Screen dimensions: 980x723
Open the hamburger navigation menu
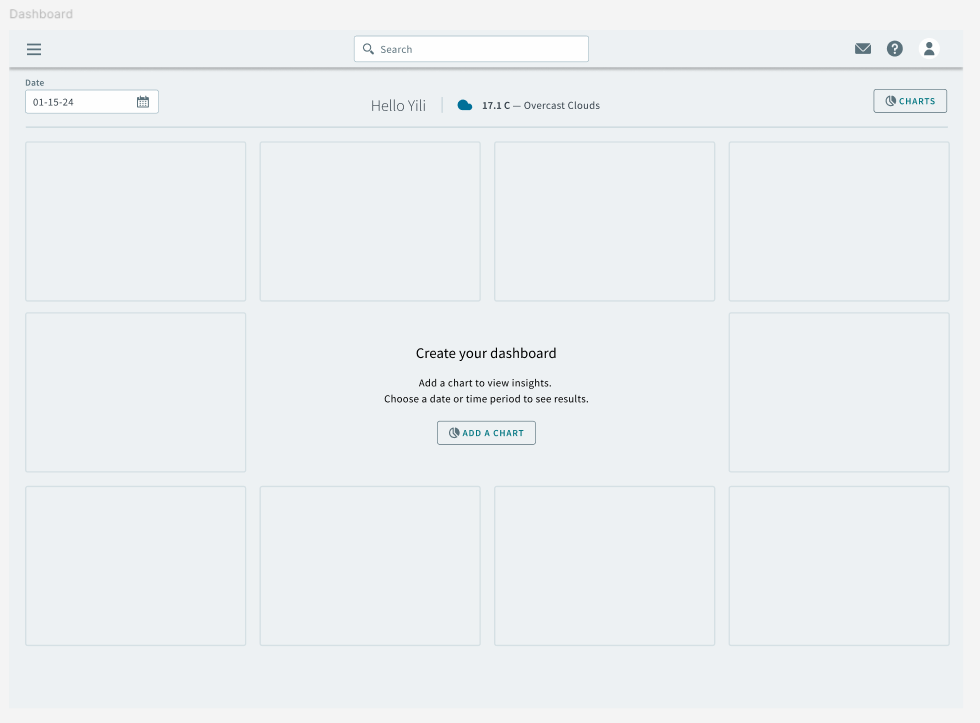[x=34, y=49]
